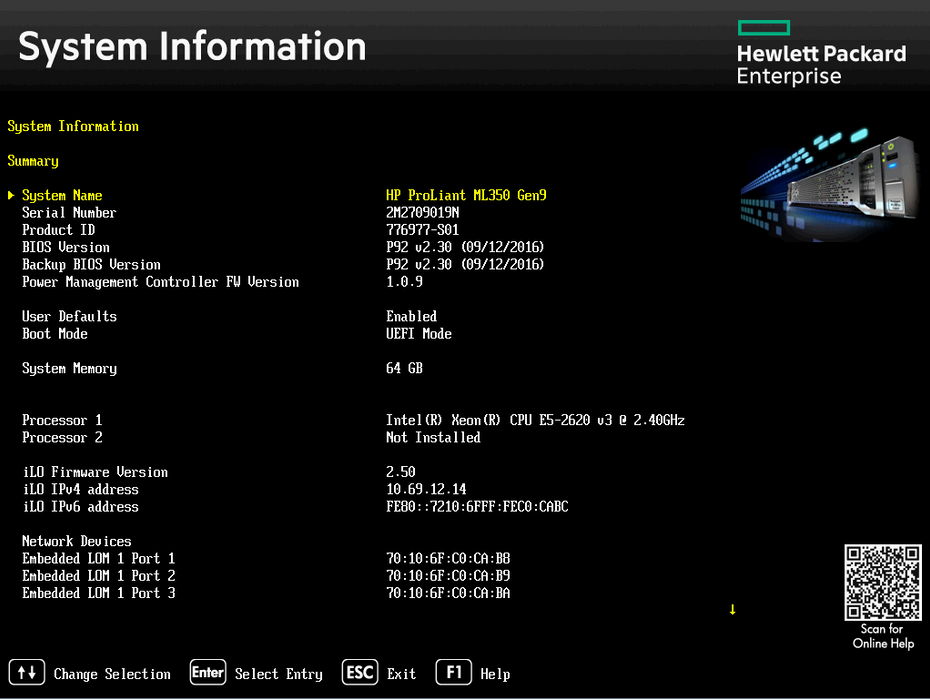Screen dimensions: 930x700
Task: Click the server rack image
Action: (x=829, y=184)
